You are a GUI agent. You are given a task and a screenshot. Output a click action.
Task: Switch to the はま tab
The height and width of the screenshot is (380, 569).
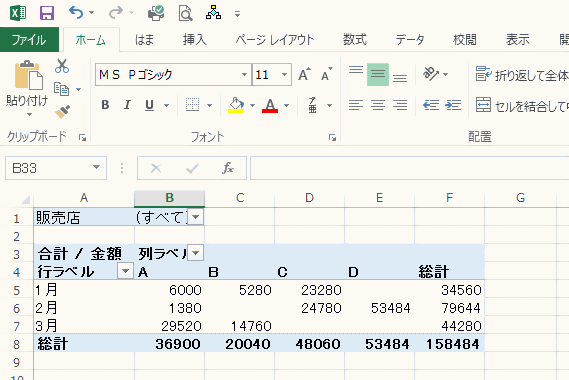[144, 39]
